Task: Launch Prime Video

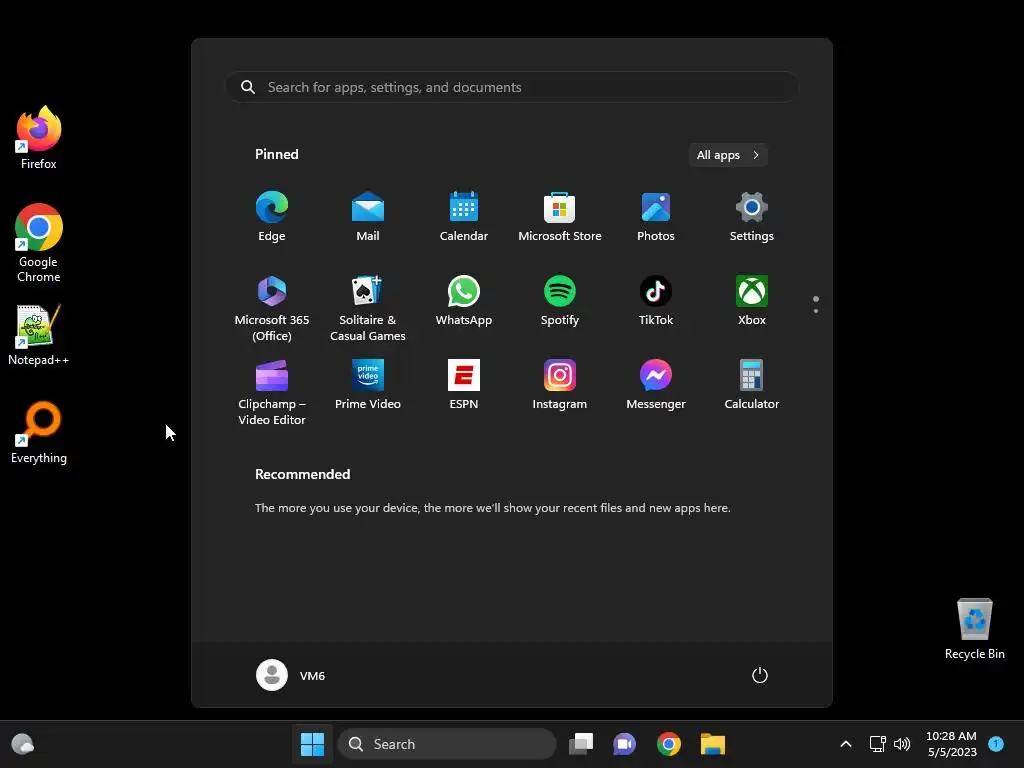Action: [368, 385]
